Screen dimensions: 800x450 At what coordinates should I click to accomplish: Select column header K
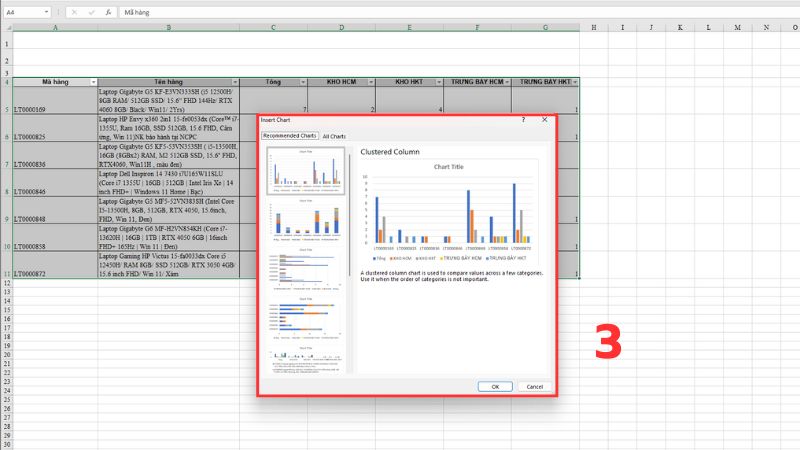point(680,27)
